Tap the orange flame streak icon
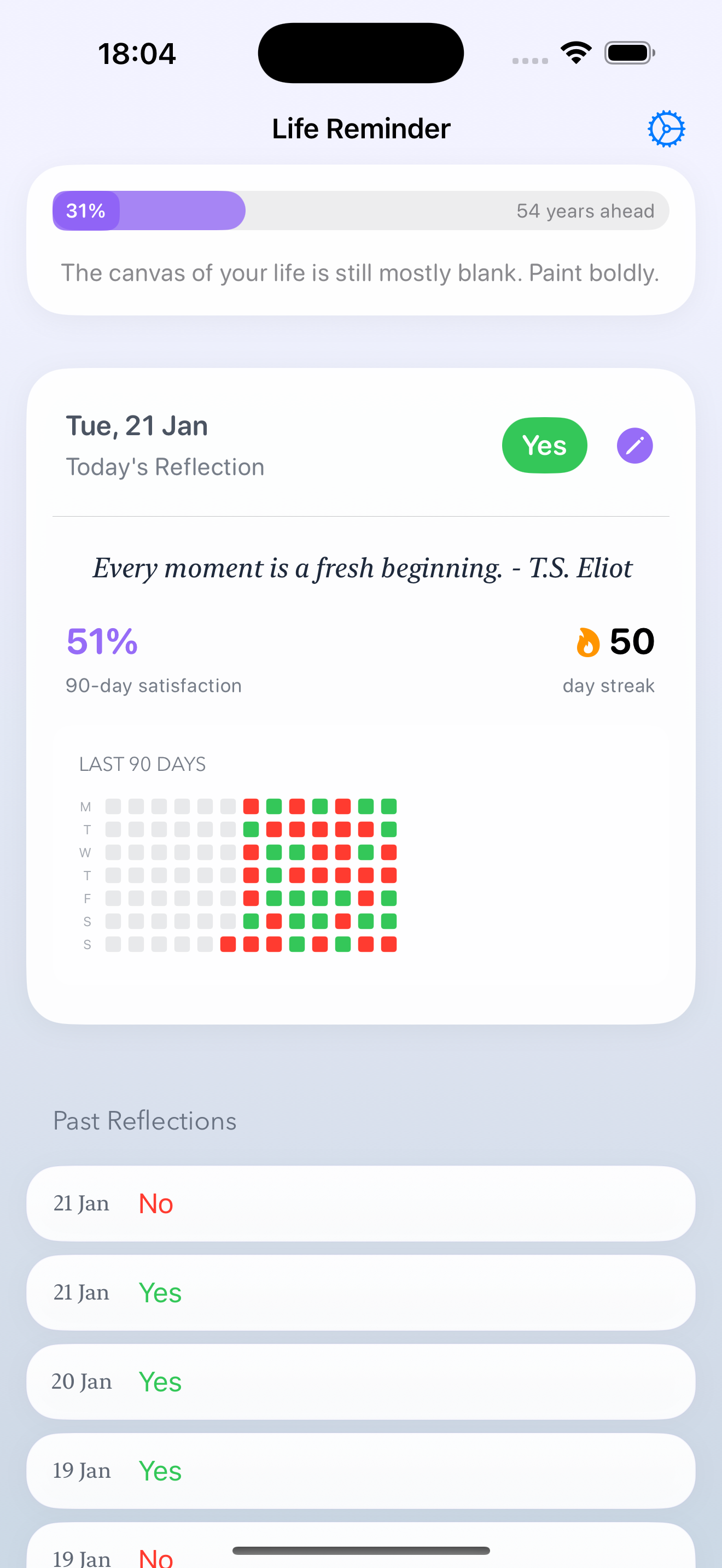Viewport: 722px width, 1568px height. click(x=587, y=642)
